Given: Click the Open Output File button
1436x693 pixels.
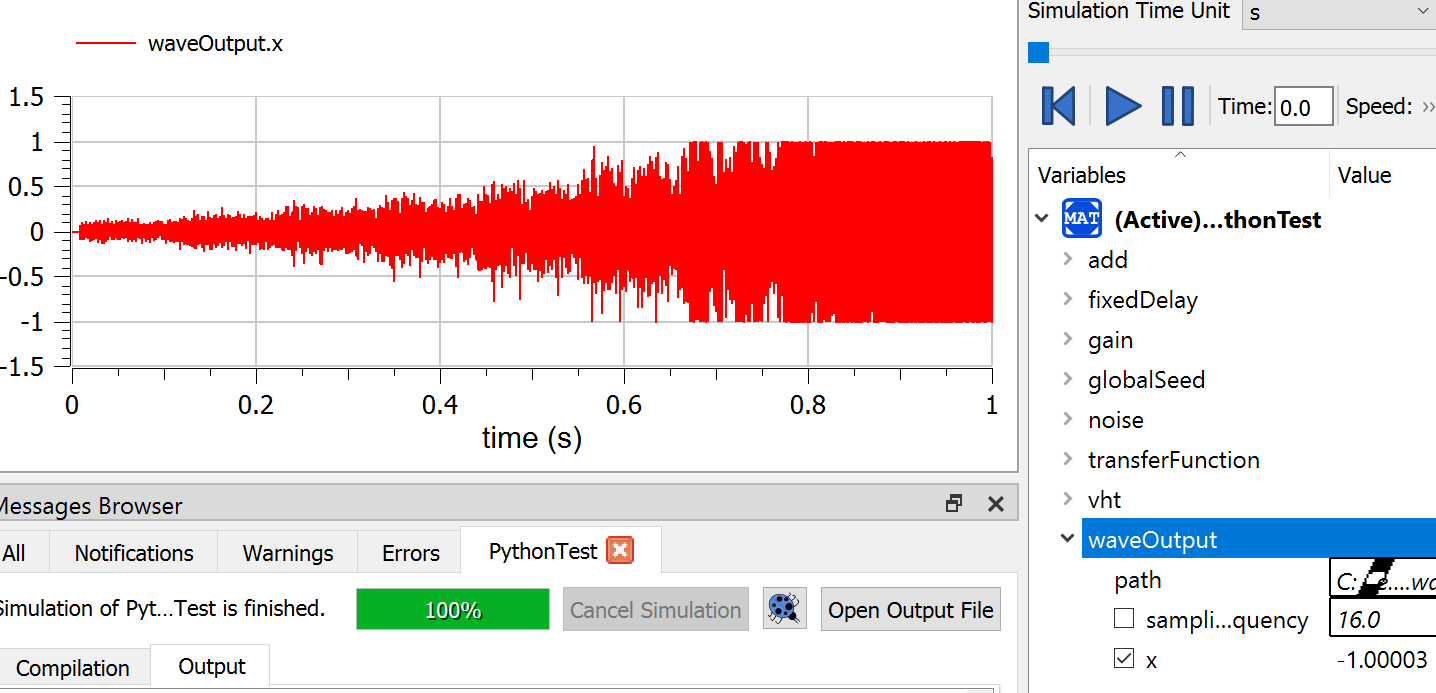Looking at the screenshot, I should [x=910, y=610].
